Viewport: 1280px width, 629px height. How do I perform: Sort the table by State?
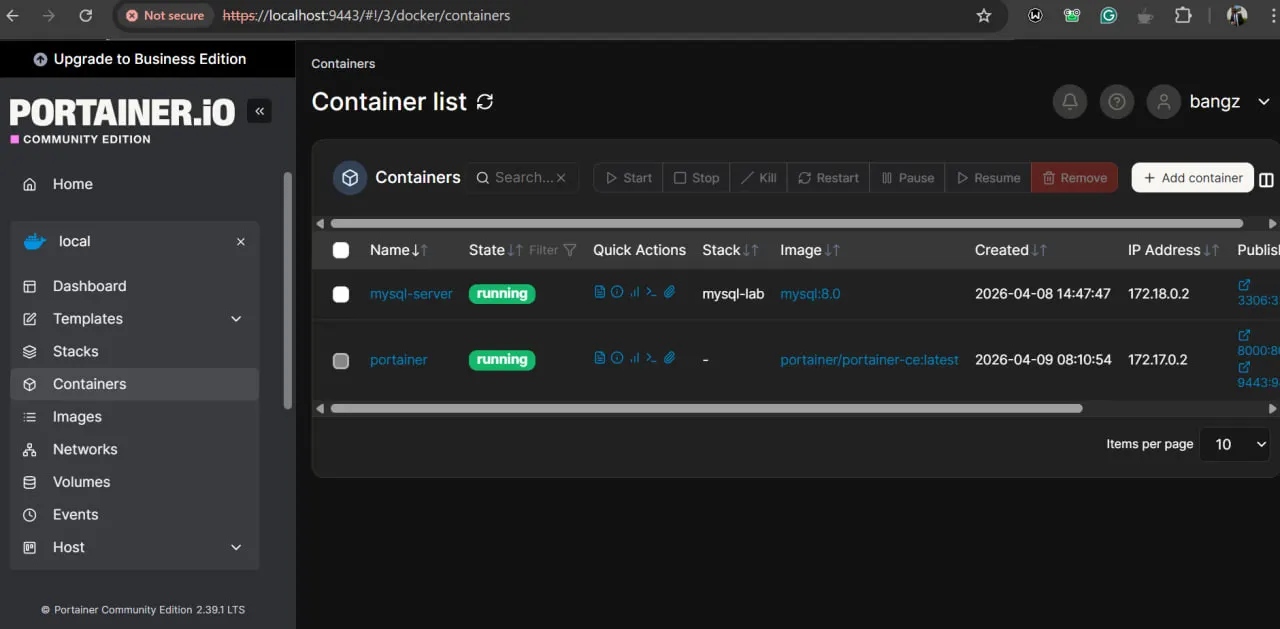coord(496,250)
